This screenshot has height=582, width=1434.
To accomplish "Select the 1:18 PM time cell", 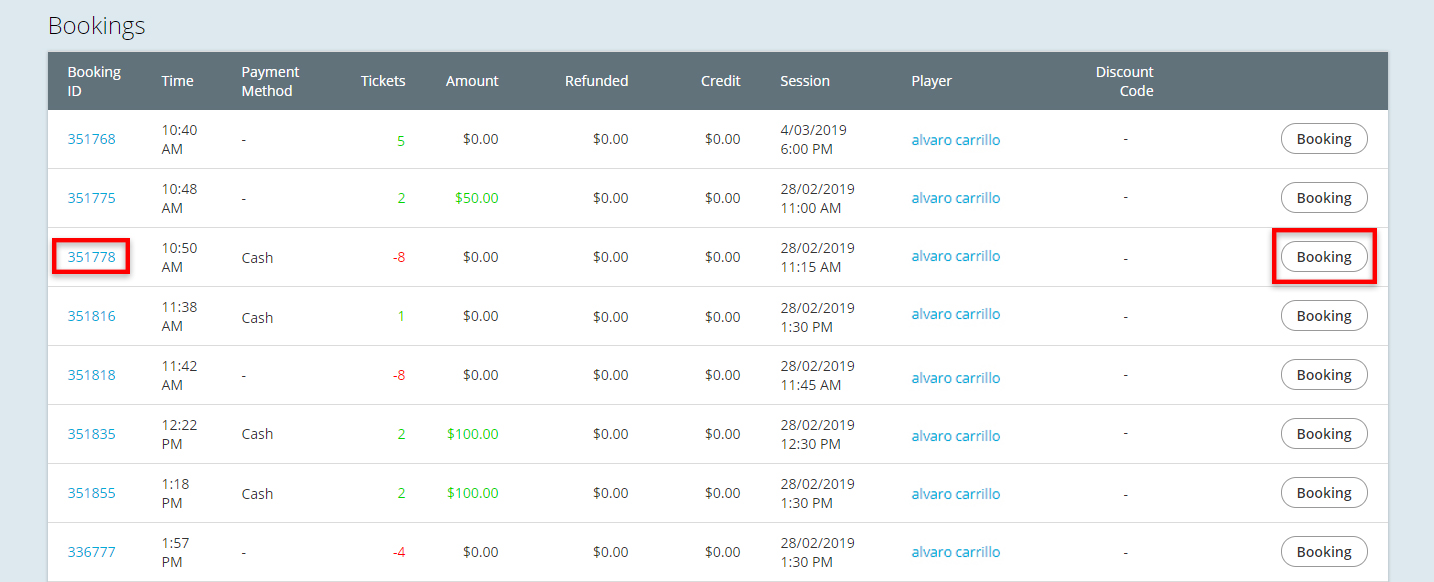I will pyautogui.click(x=176, y=493).
